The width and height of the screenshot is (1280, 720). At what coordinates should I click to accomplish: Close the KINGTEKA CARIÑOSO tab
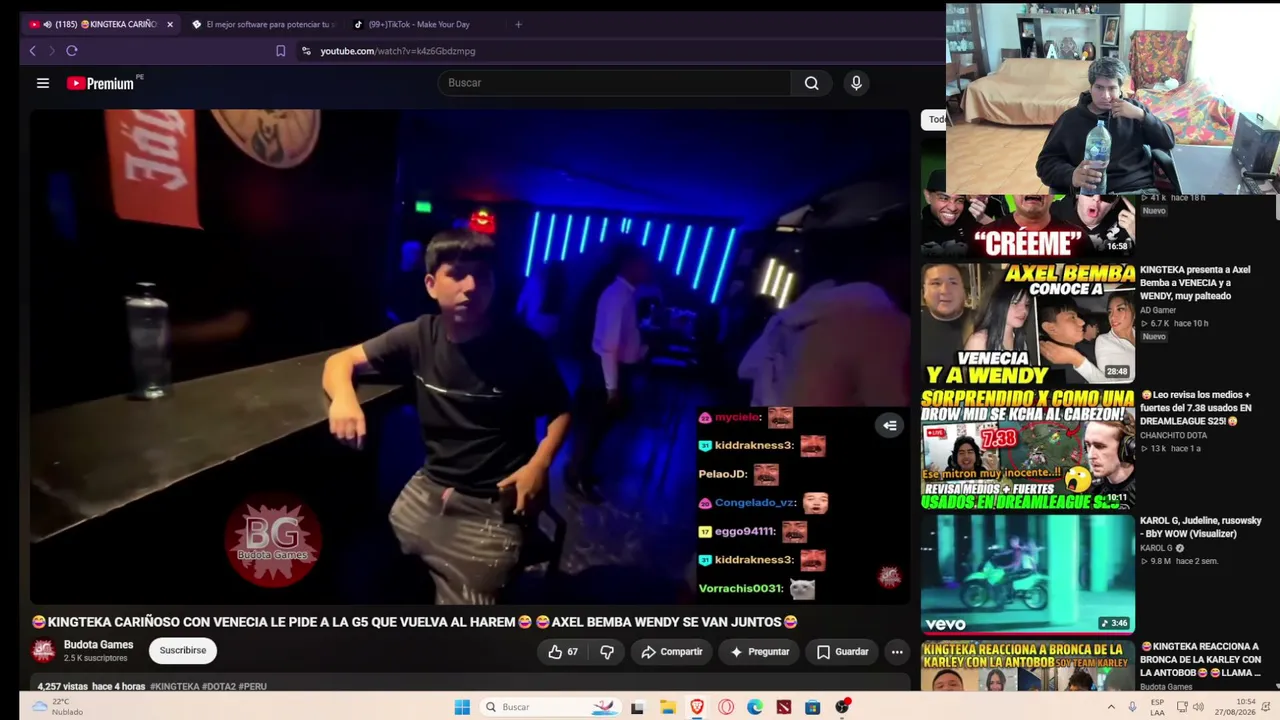coord(170,24)
